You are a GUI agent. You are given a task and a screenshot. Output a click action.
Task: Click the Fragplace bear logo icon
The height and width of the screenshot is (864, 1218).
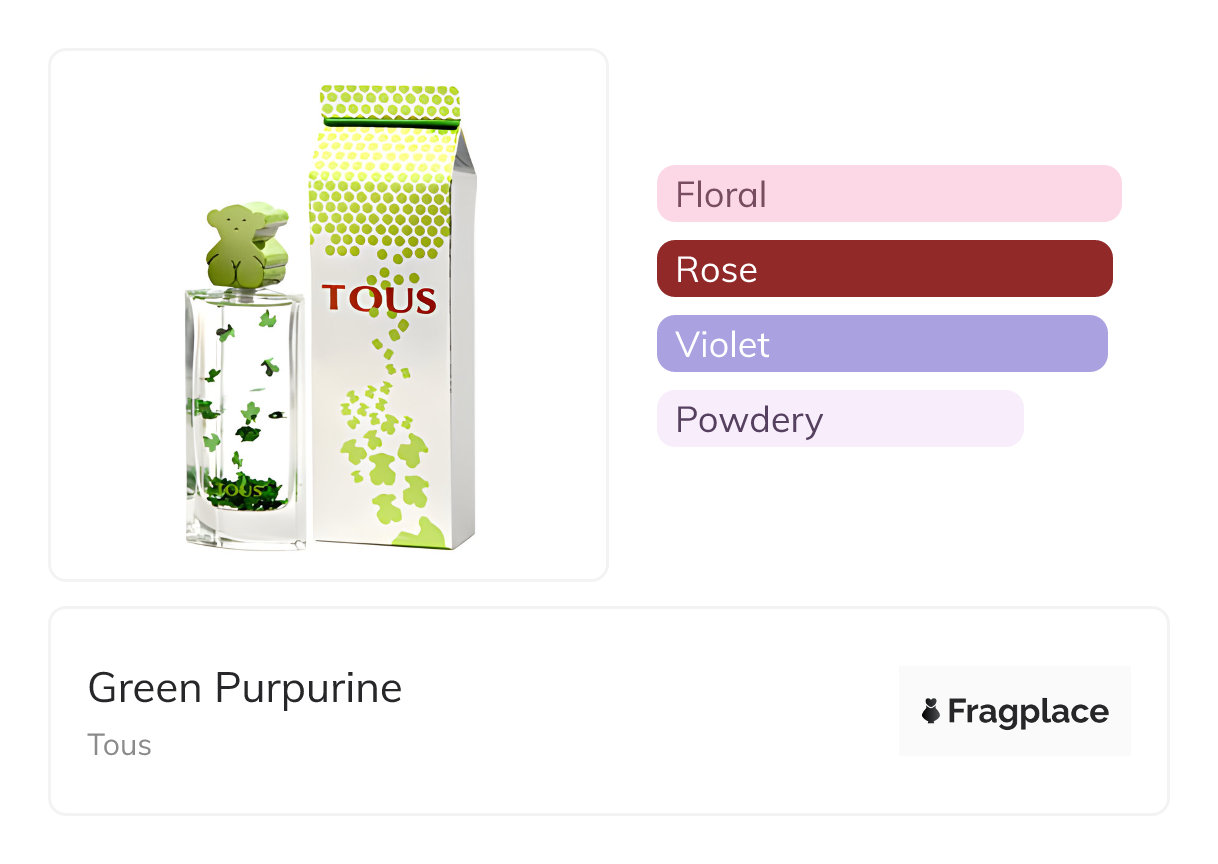[931, 711]
